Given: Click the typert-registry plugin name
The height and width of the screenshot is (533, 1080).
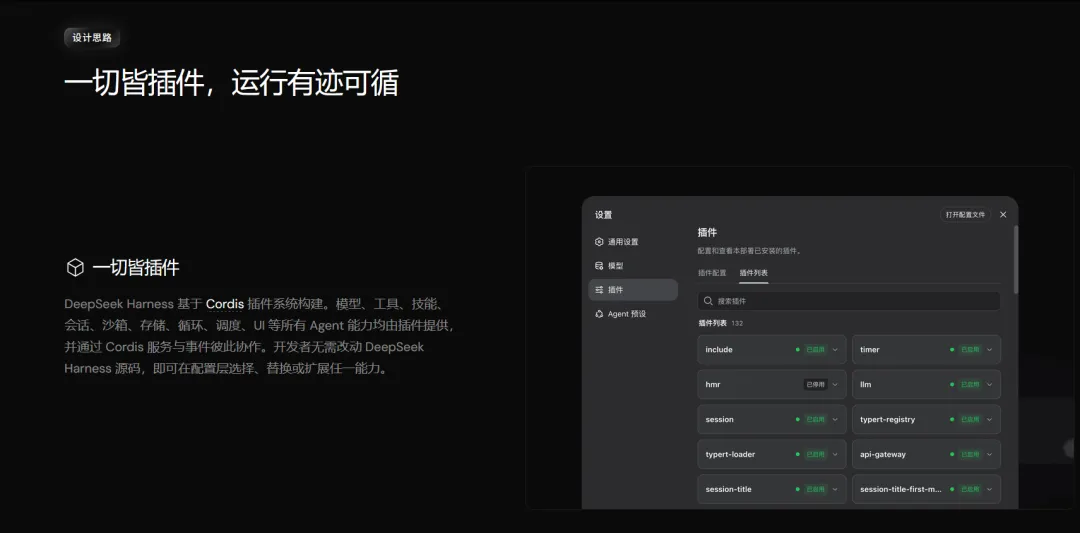Looking at the screenshot, I should click(888, 419).
